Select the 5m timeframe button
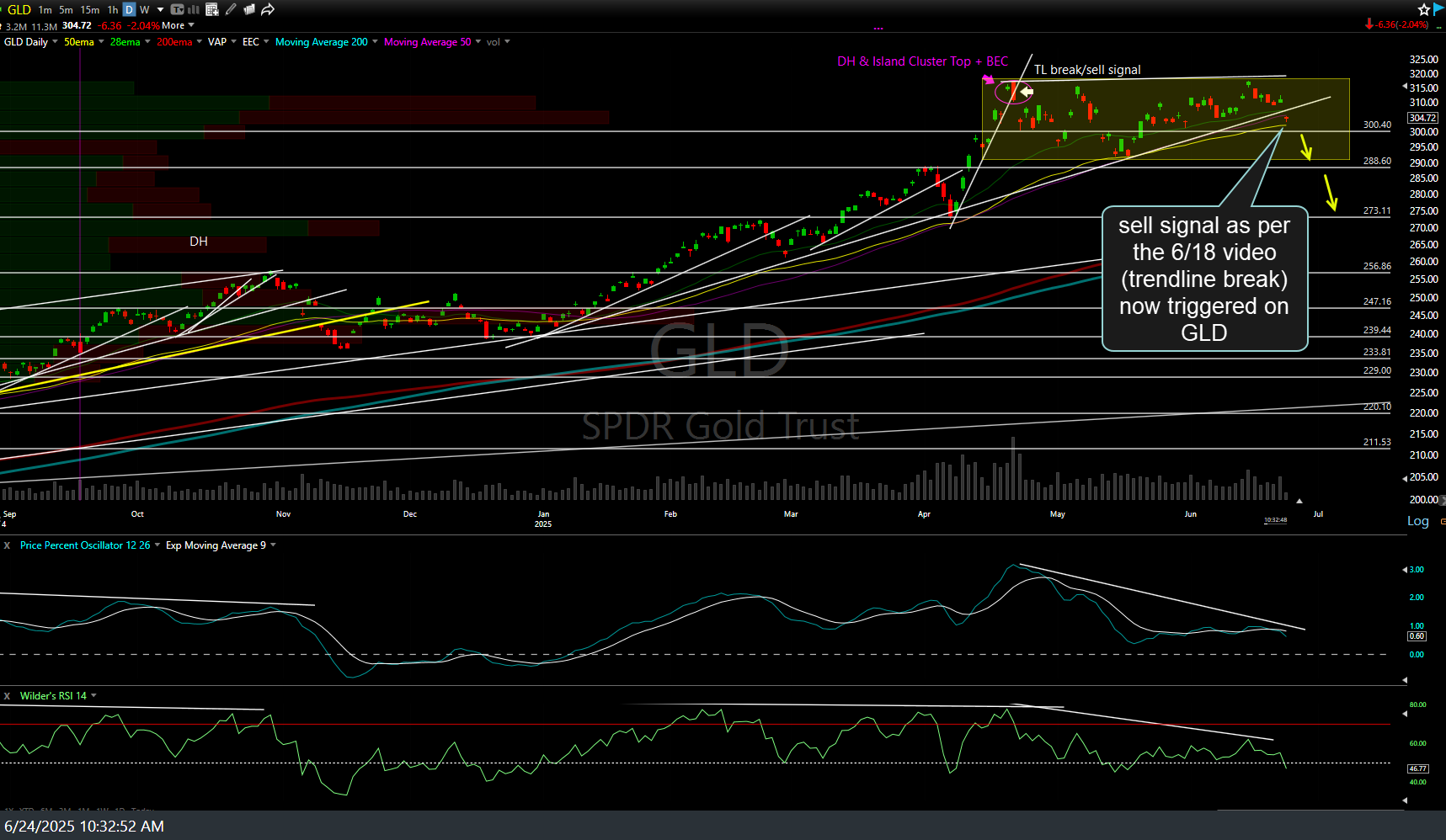Viewport: 1446px width, 840px height. [66, 10]
